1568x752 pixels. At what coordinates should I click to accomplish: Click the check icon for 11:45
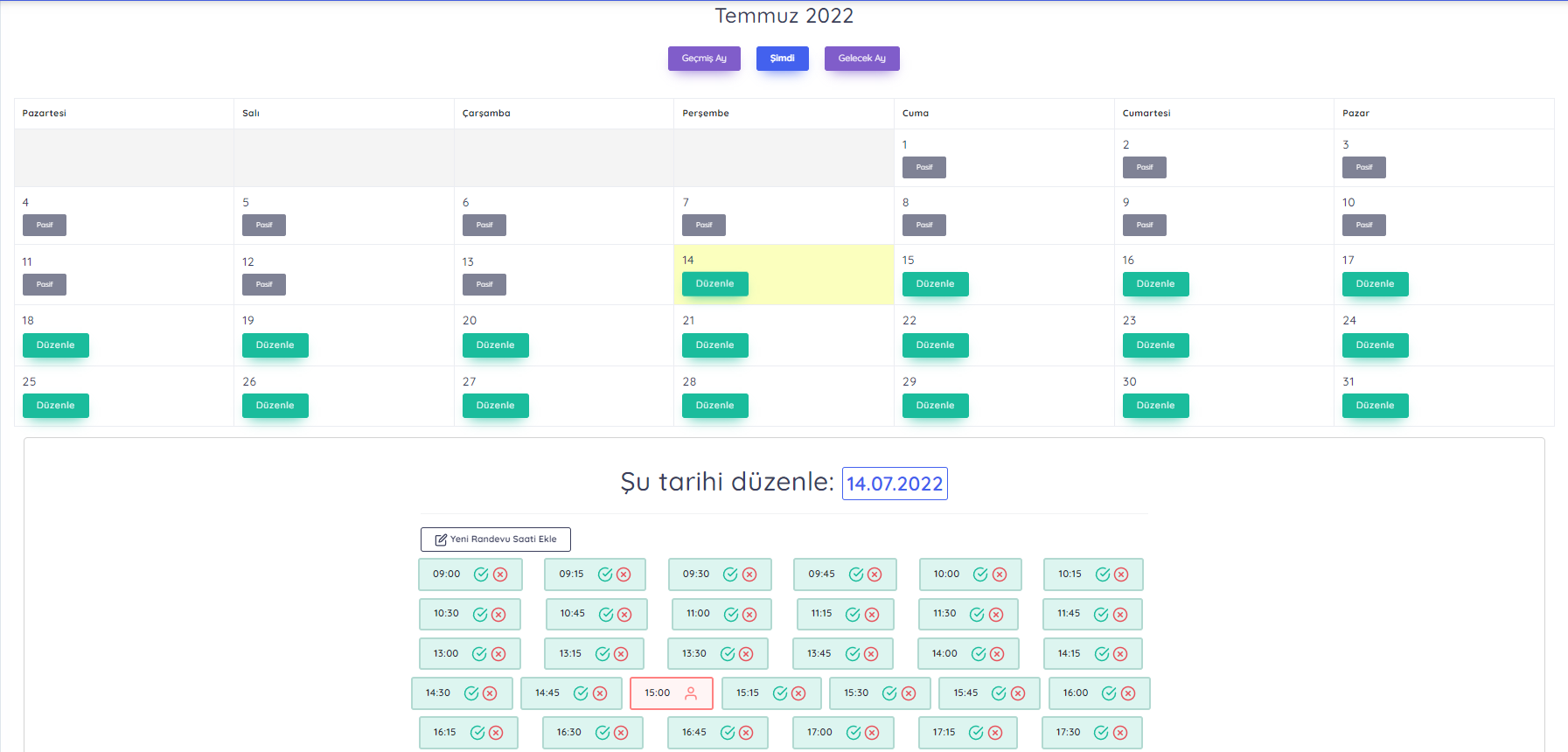pyautogui.click(x=1101, y=615)
